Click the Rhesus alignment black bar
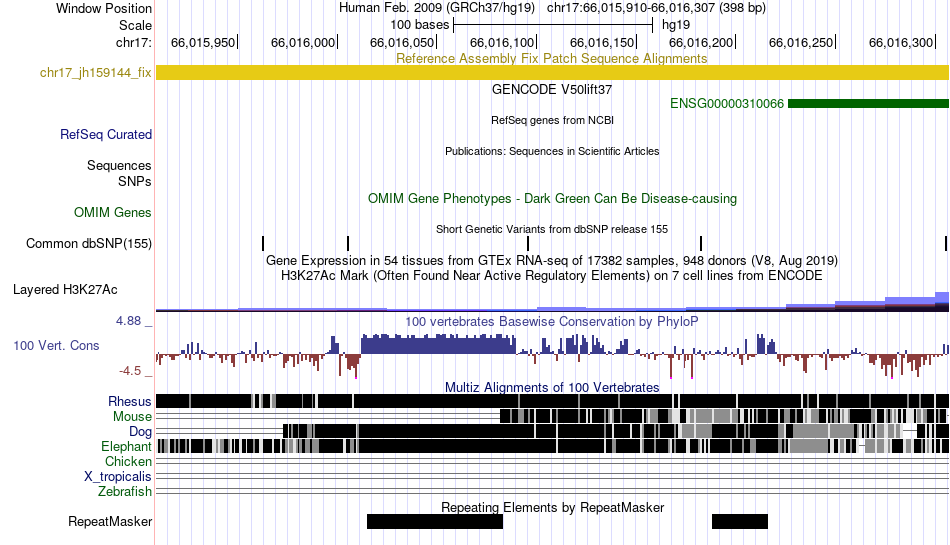Viewport: 950px width, 545px height. tap(553, 401)
